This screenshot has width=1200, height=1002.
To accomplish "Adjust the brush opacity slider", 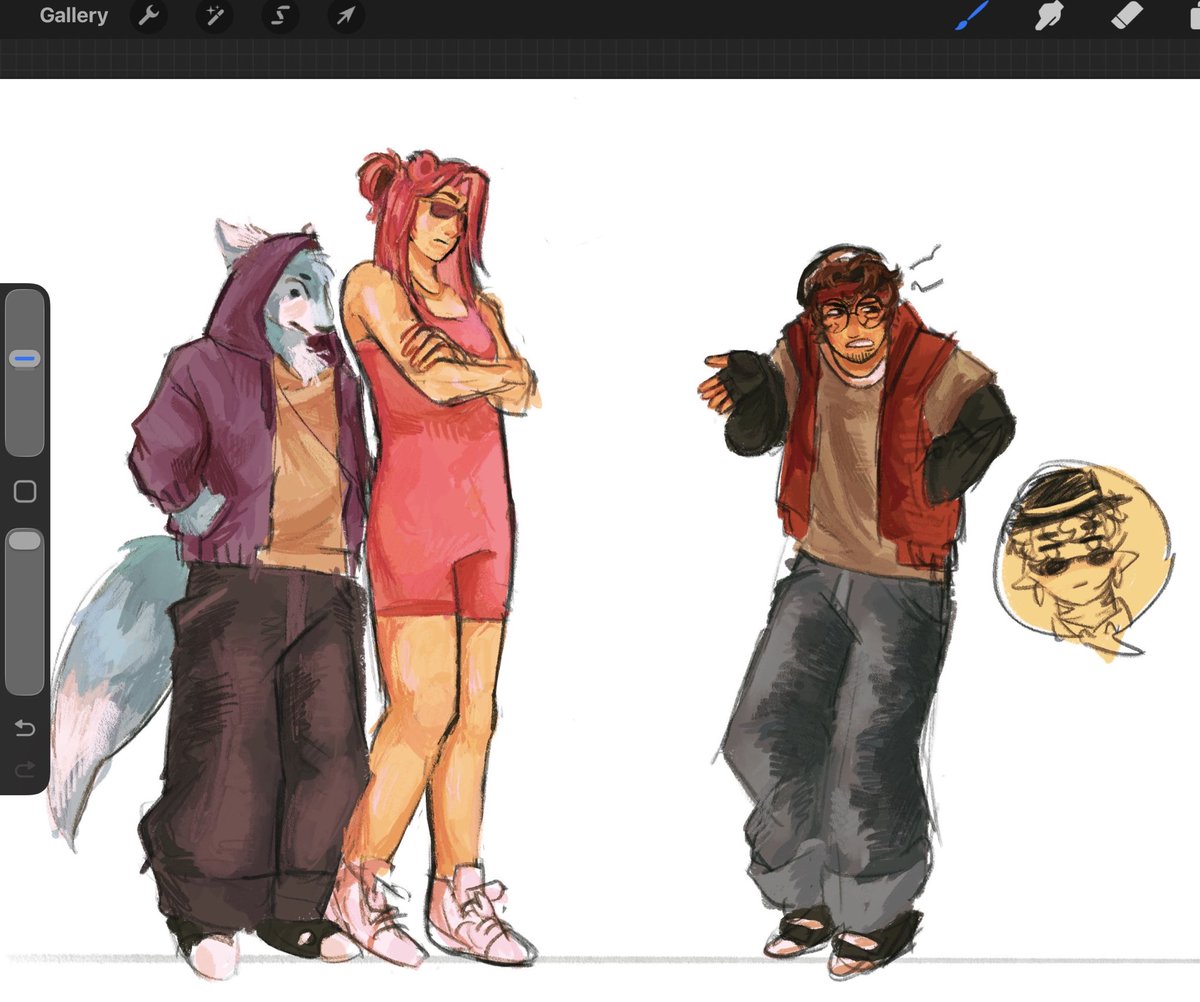I will pyautogui.click(x=25, y=611).
